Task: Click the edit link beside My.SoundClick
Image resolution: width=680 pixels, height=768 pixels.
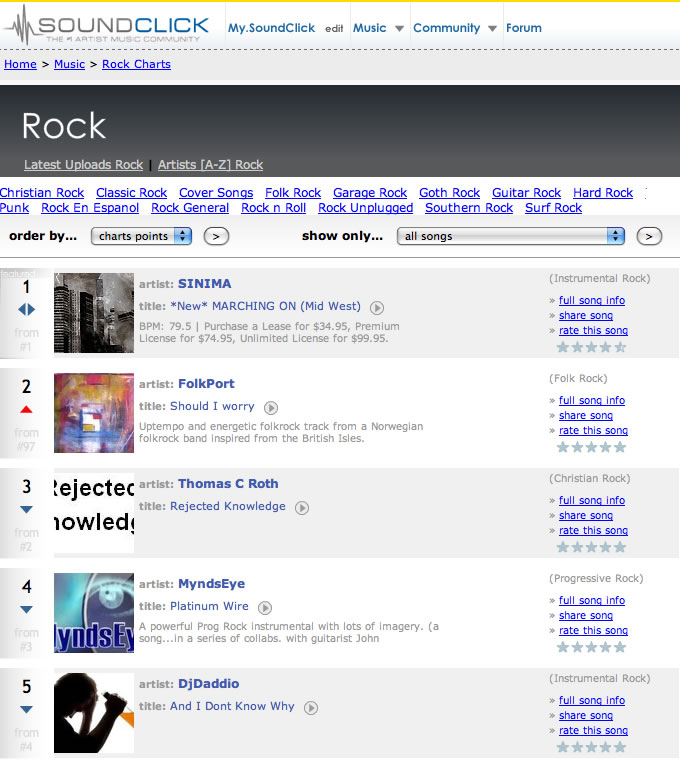Action: point(334,28)
